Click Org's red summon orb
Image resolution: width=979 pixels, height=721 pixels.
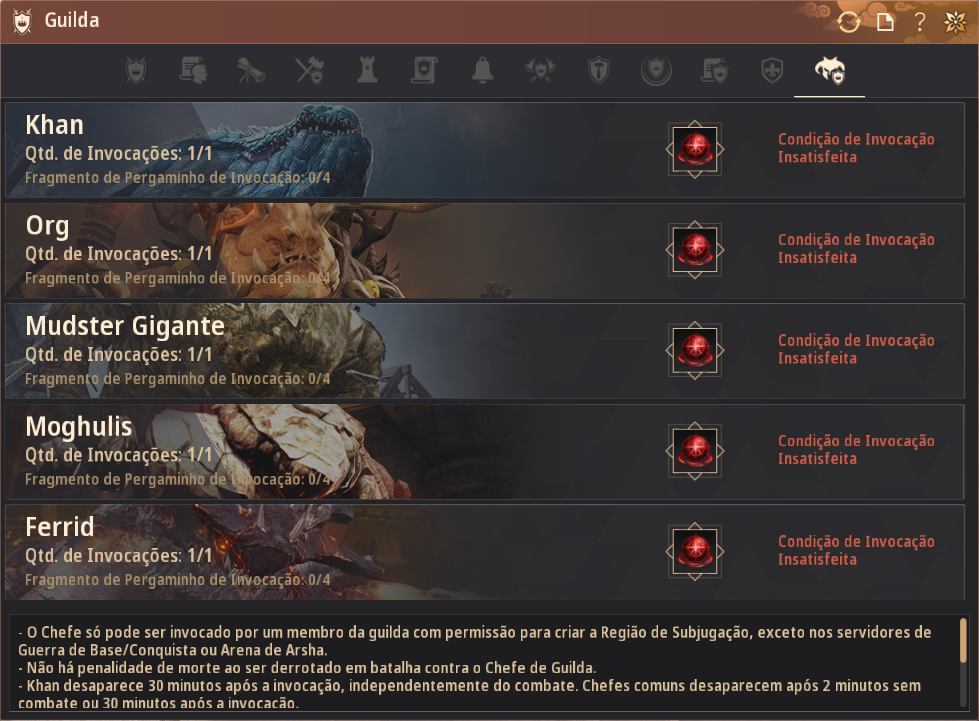pyautogui.click(x=695, y=250)
